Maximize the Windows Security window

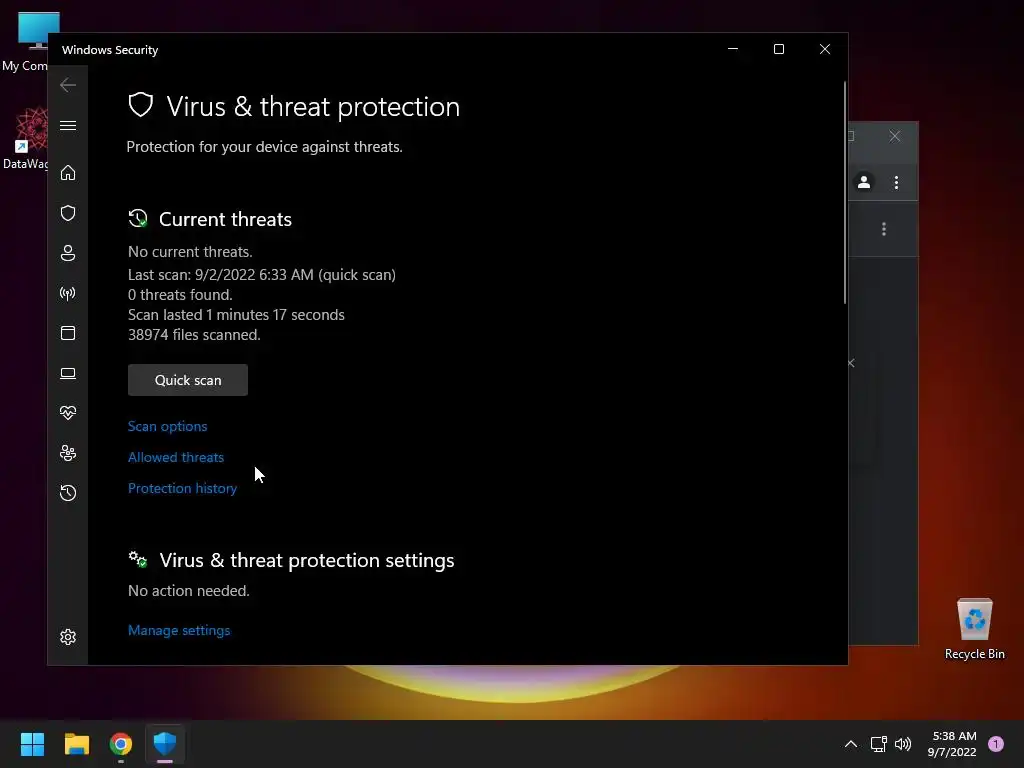tap(778, 49)
